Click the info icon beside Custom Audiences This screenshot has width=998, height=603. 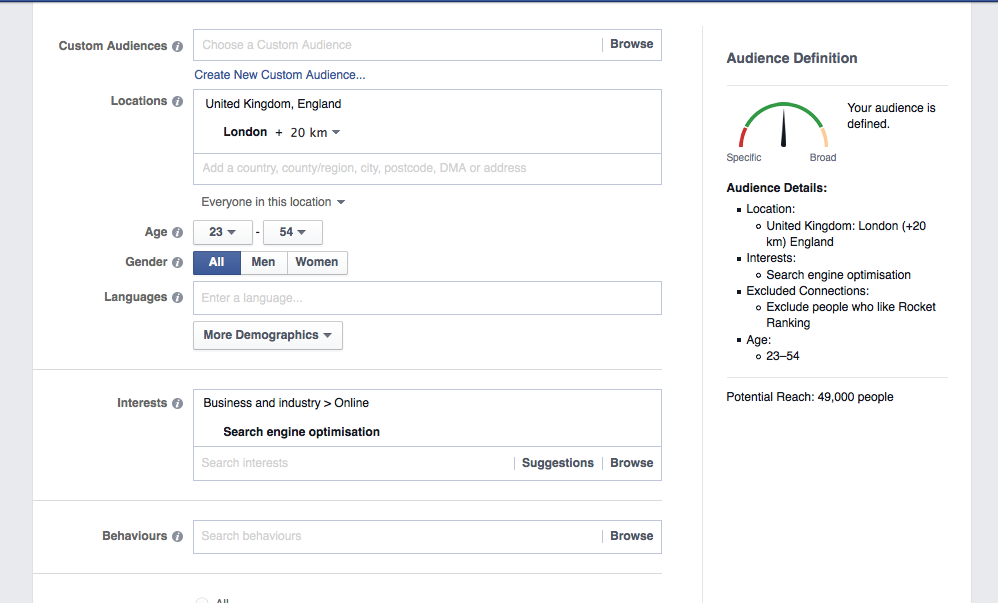tap(178, 46)
